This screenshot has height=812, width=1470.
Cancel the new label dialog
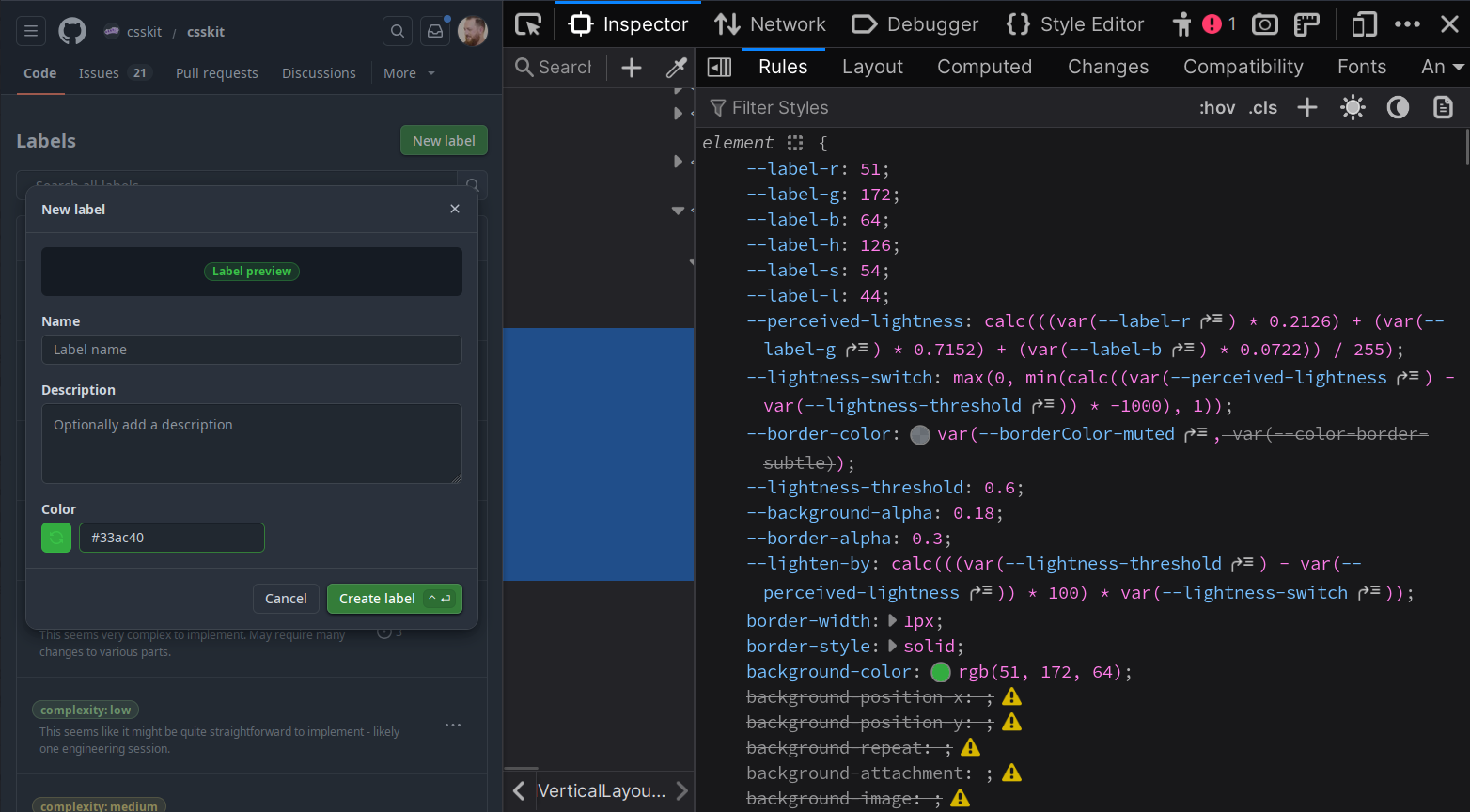pyautogui.click(x=286, y=599)
